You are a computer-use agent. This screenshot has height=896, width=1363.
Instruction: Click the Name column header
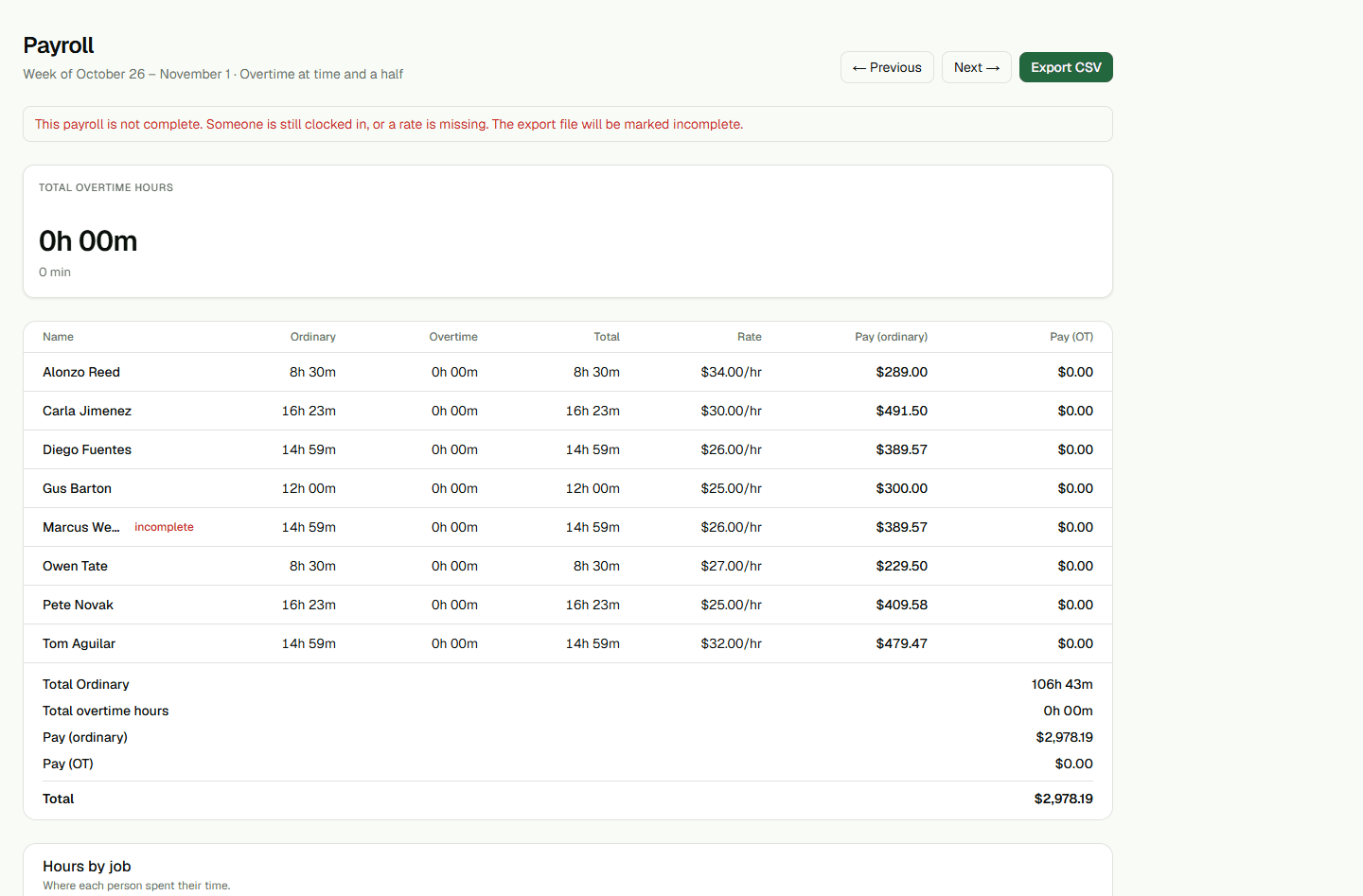[58, 337]
